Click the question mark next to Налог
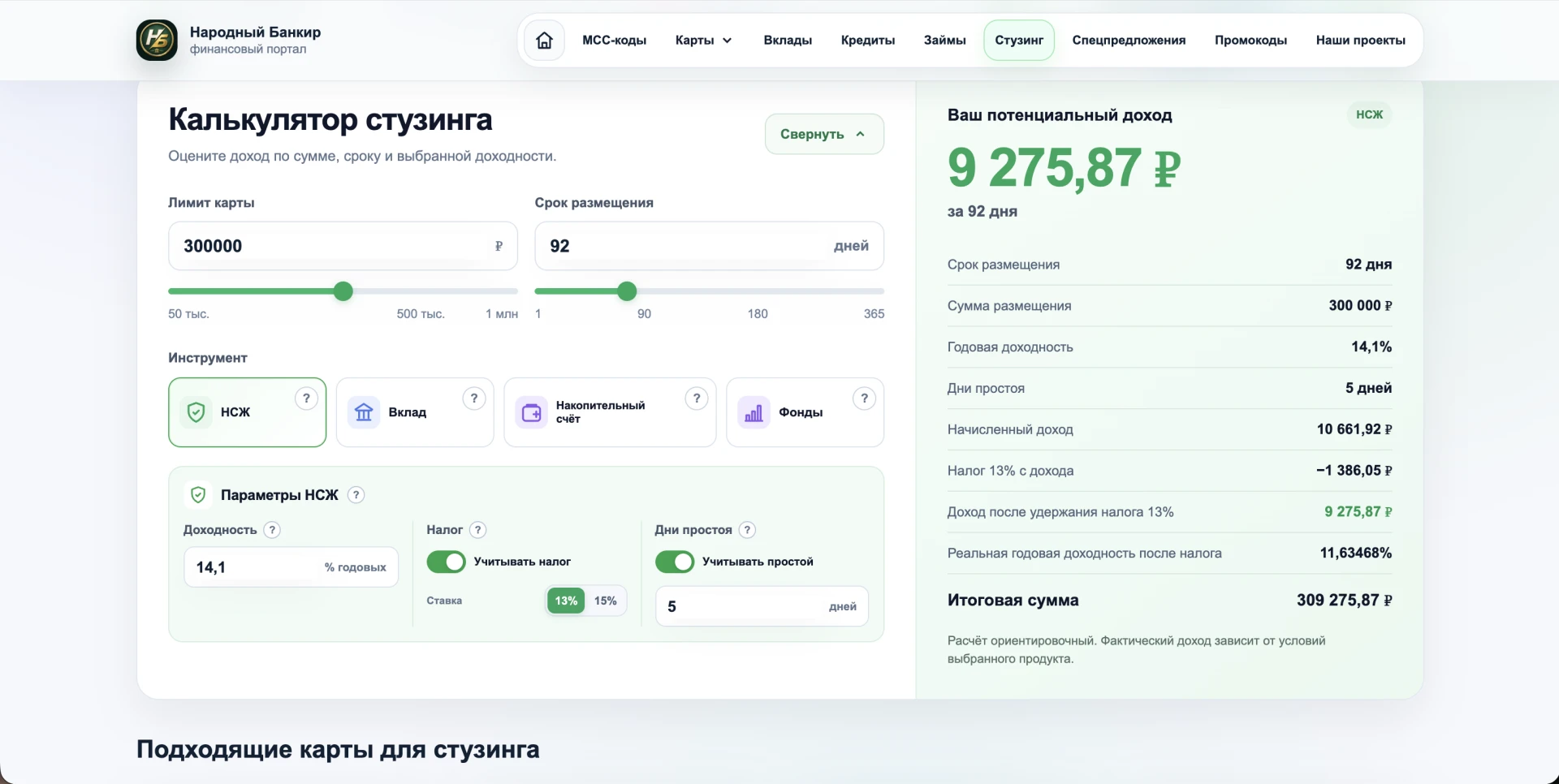The width and height of the screenshot is (1559, 784). [x=478, y=530]
